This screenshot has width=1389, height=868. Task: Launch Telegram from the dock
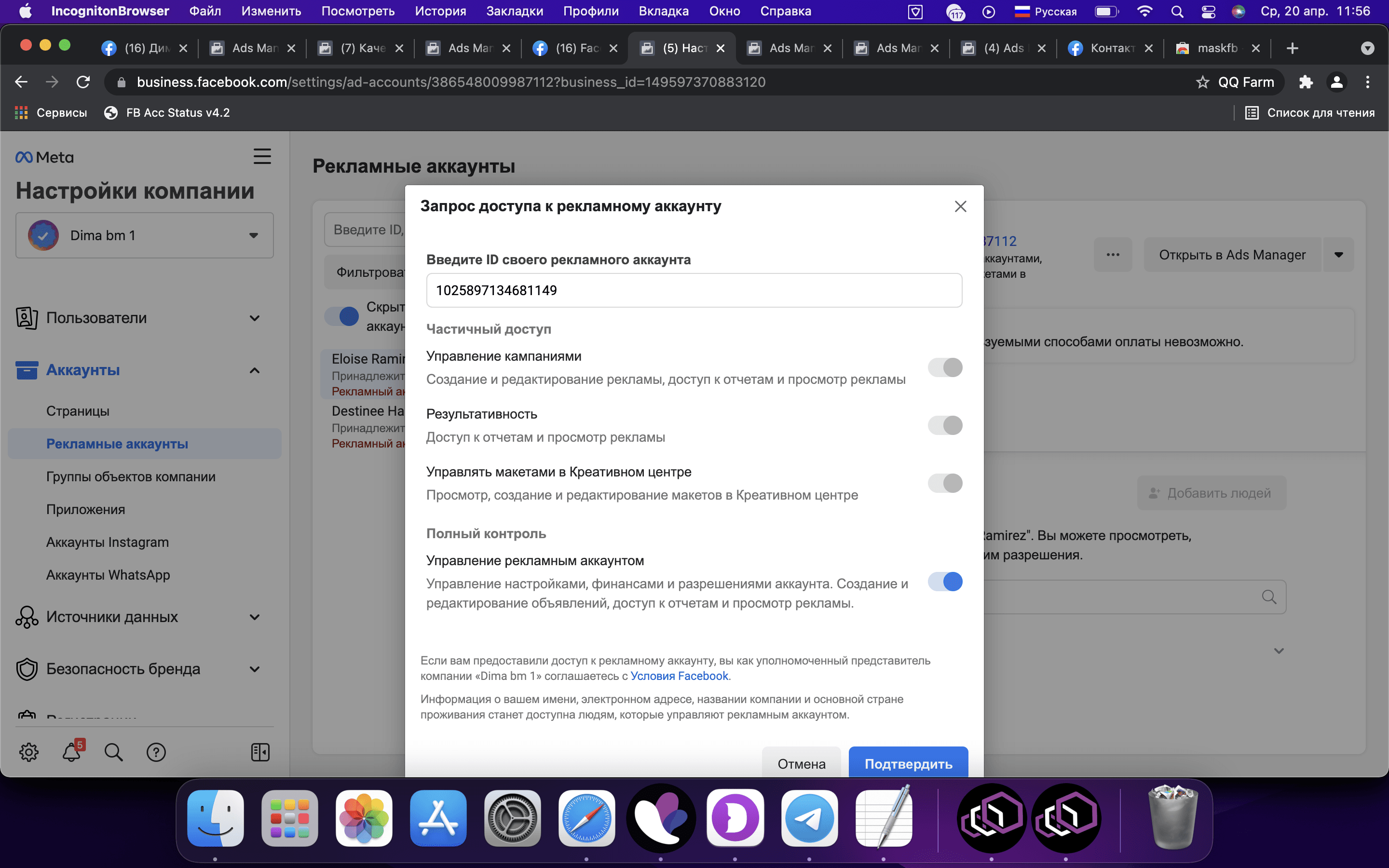[x=809, y=818]
